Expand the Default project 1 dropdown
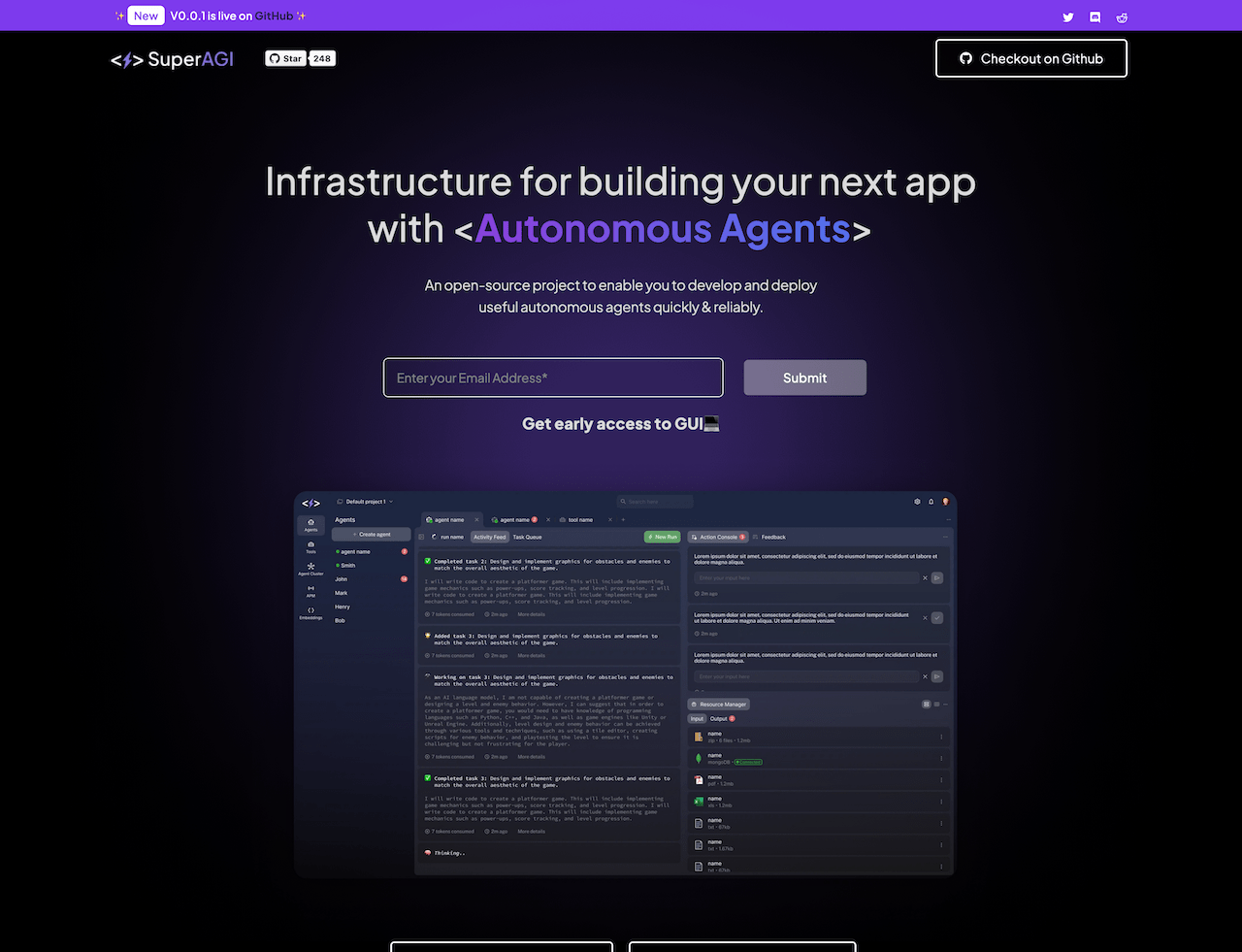 click(369, 502)
